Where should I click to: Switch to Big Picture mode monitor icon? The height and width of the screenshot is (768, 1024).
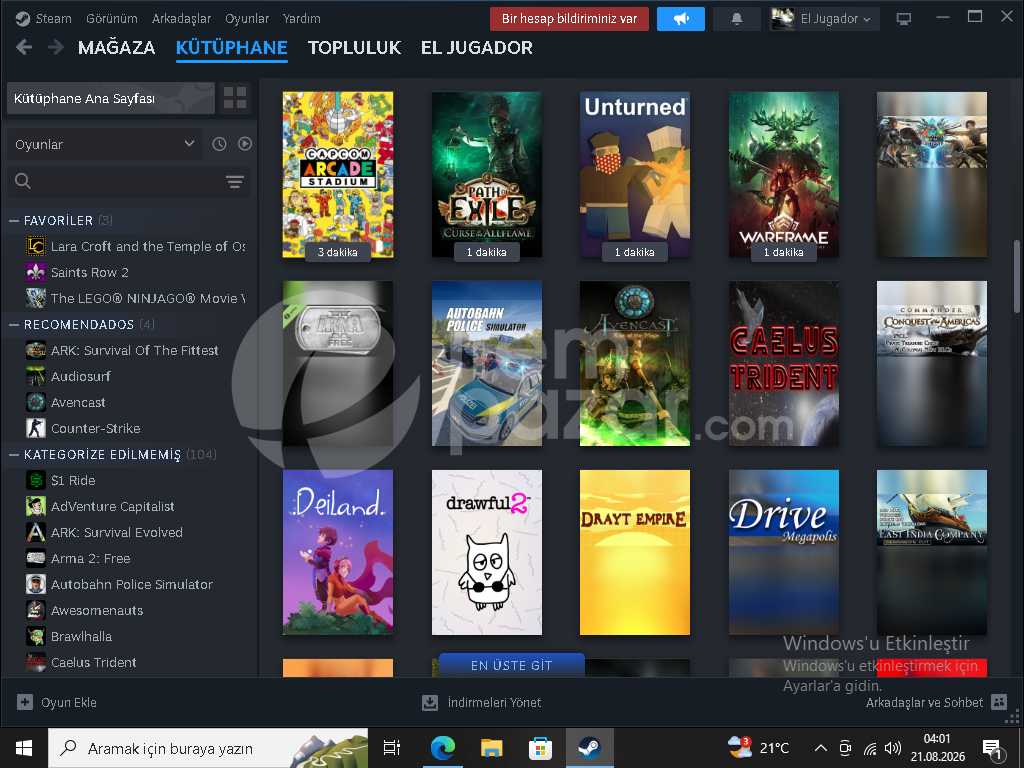(x=904, y=19)
